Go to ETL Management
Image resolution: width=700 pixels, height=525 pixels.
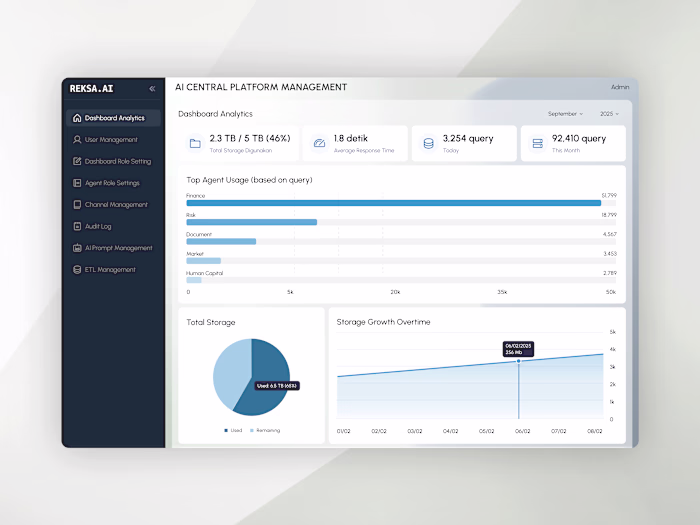110,270
